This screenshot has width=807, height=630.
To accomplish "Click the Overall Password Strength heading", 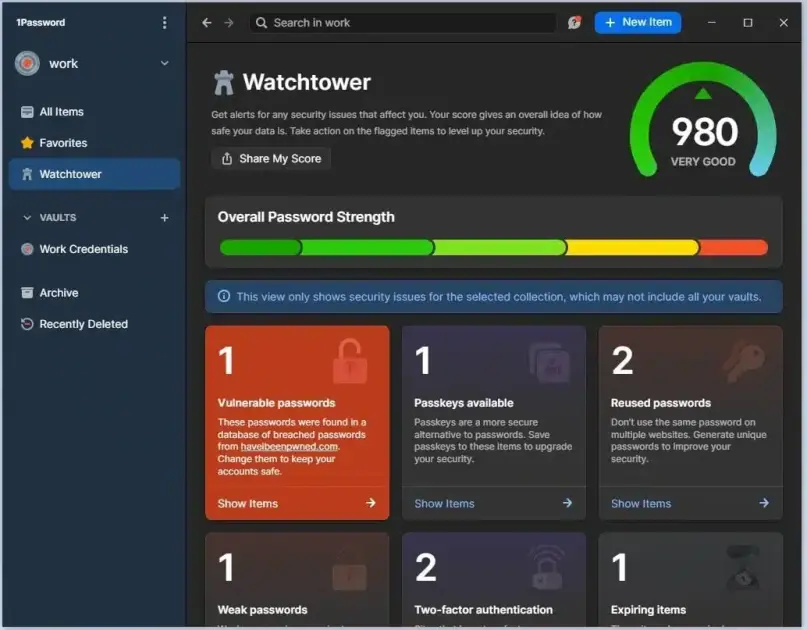I will (x=306, y=217).
